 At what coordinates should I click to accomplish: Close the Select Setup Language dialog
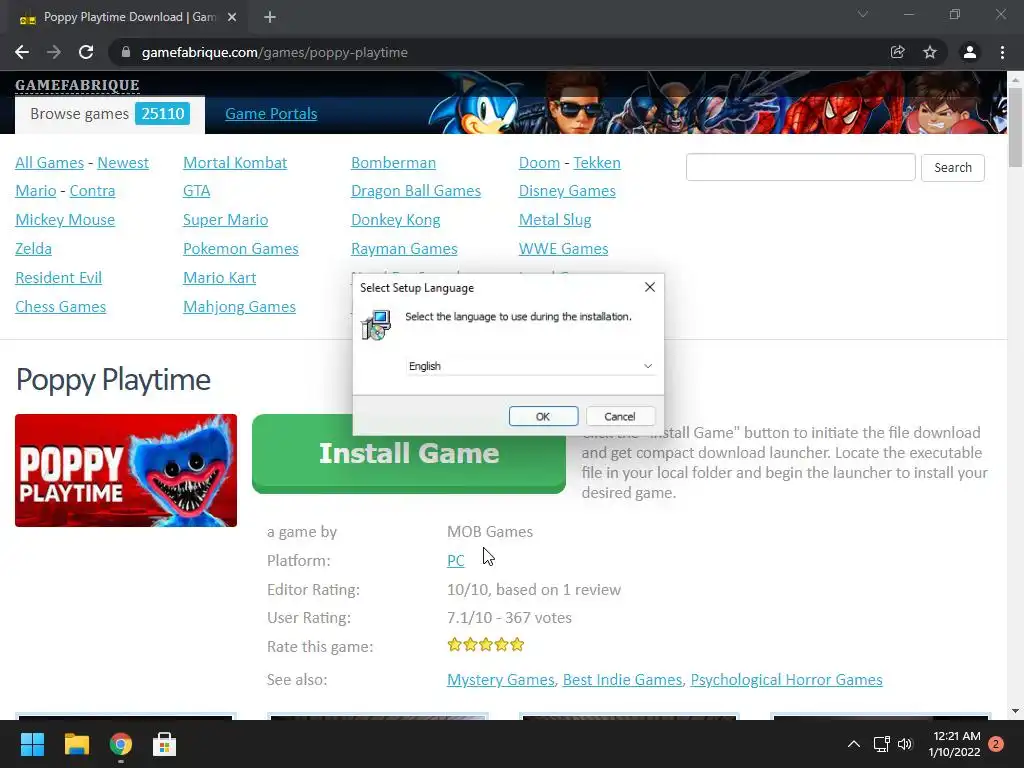pos(650,287)
